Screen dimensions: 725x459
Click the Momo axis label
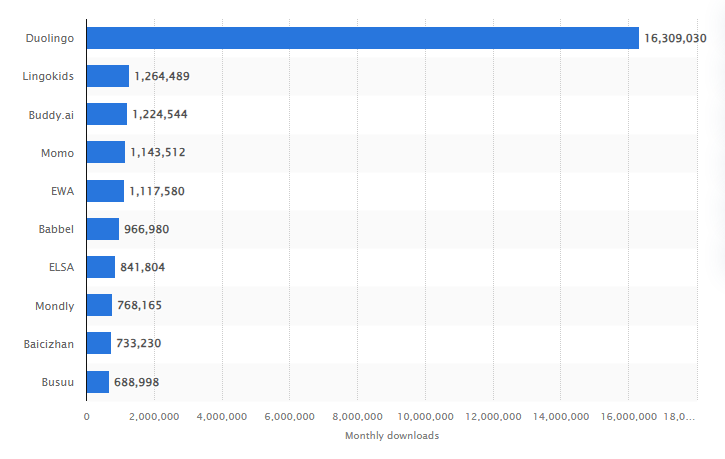57,153
